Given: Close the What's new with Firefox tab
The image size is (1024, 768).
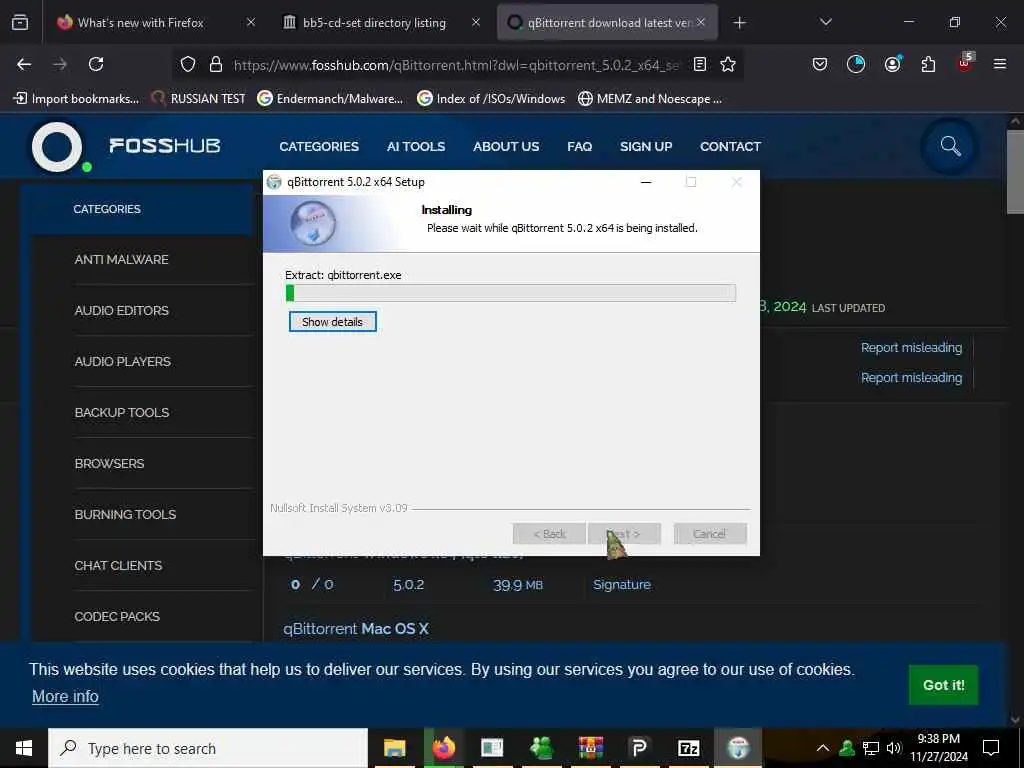Looking at the screenshot, I should [251, 22].
